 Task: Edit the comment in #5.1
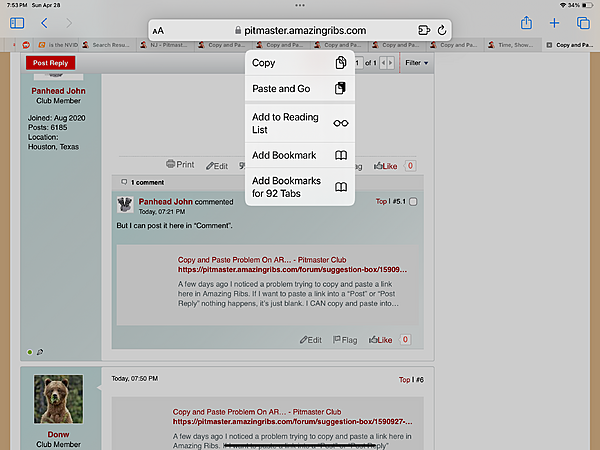(310, 340)
